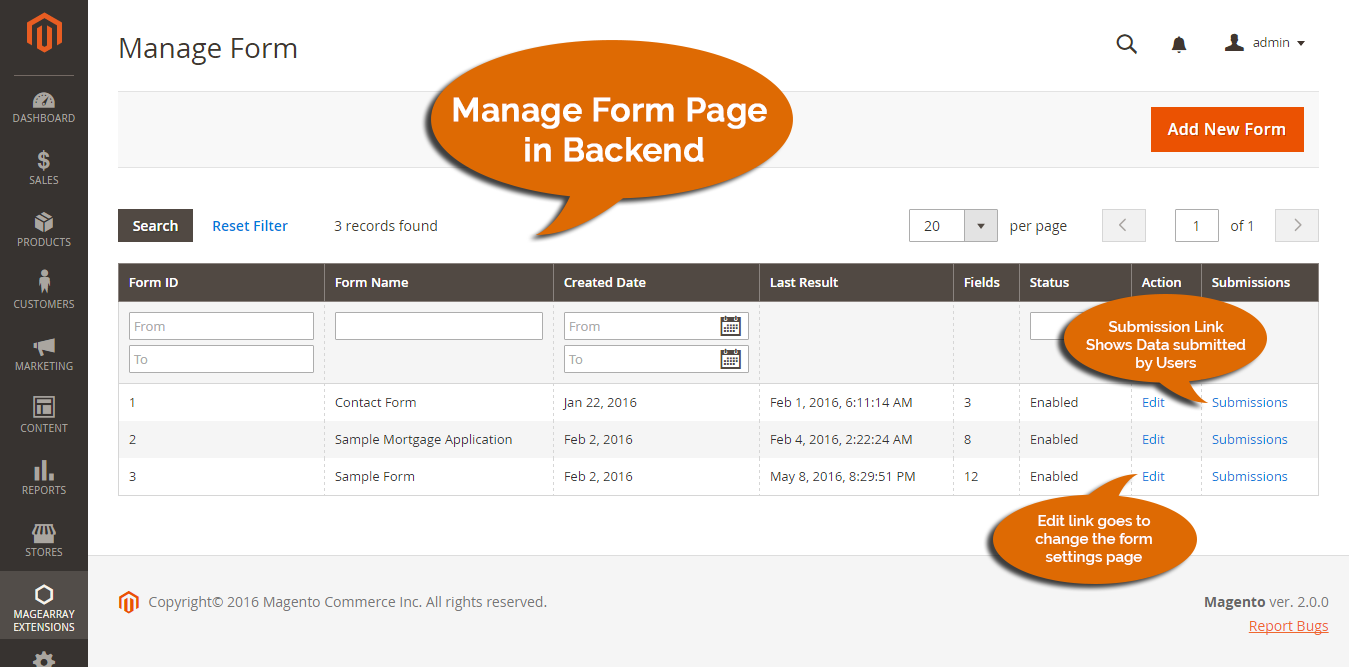Open the Content menu item
The height and width of the screenshot is (667, 1349).
click(x=43, y=416)
